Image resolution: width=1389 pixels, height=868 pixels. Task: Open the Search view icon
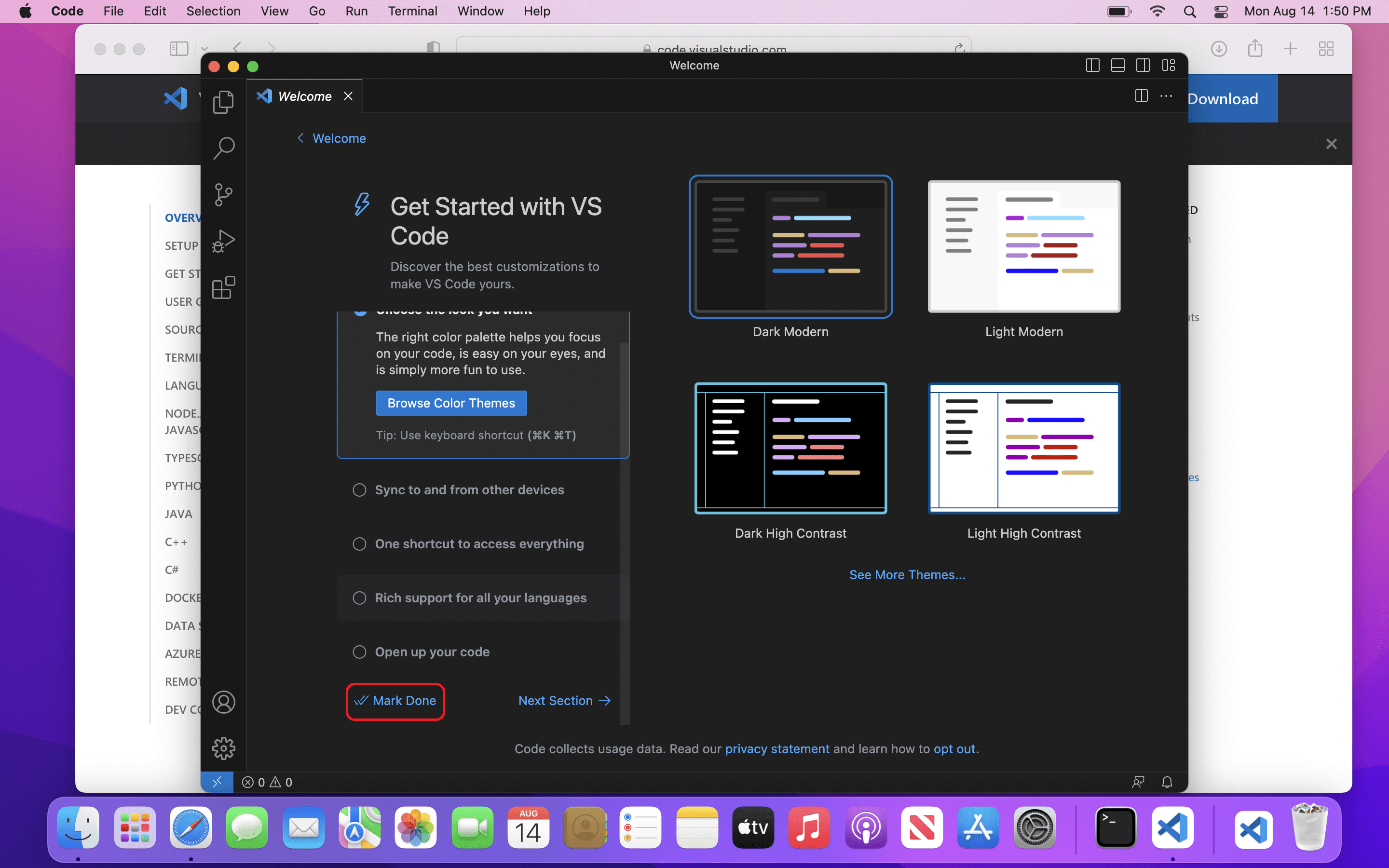223,148
